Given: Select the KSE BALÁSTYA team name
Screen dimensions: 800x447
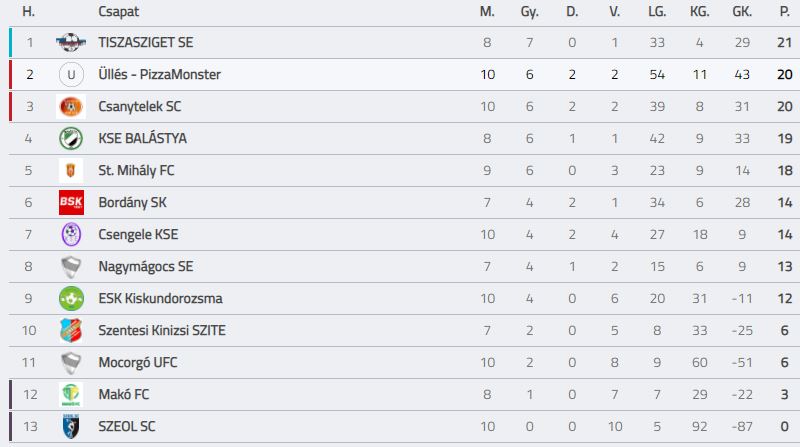Looking at the screenshot, I should [142, 138].
